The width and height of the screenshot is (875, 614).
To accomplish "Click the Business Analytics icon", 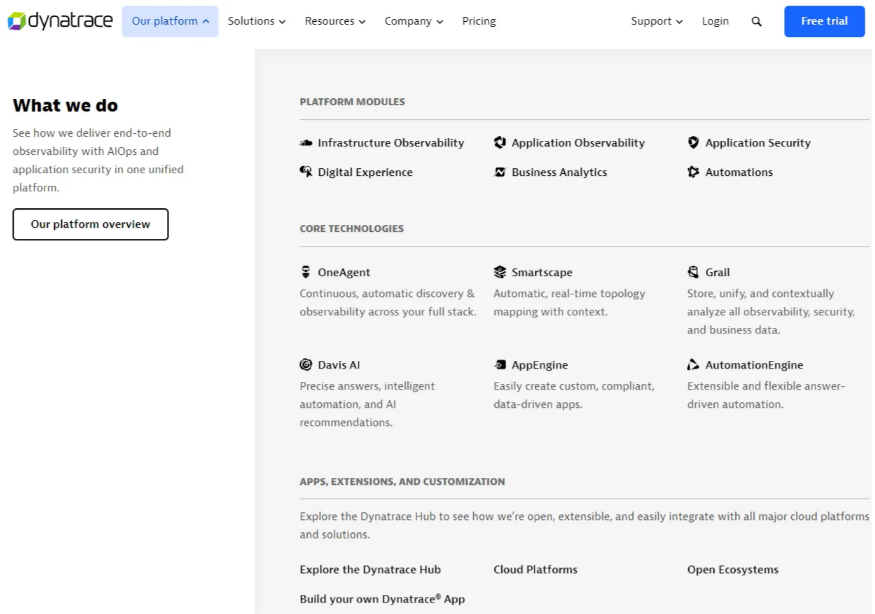I will pyautogui.click(x=499, y=172).
